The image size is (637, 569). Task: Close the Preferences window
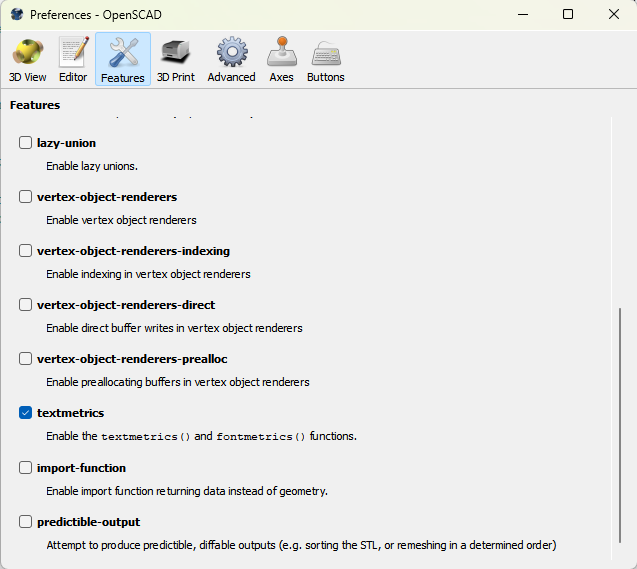coord(614,15)
